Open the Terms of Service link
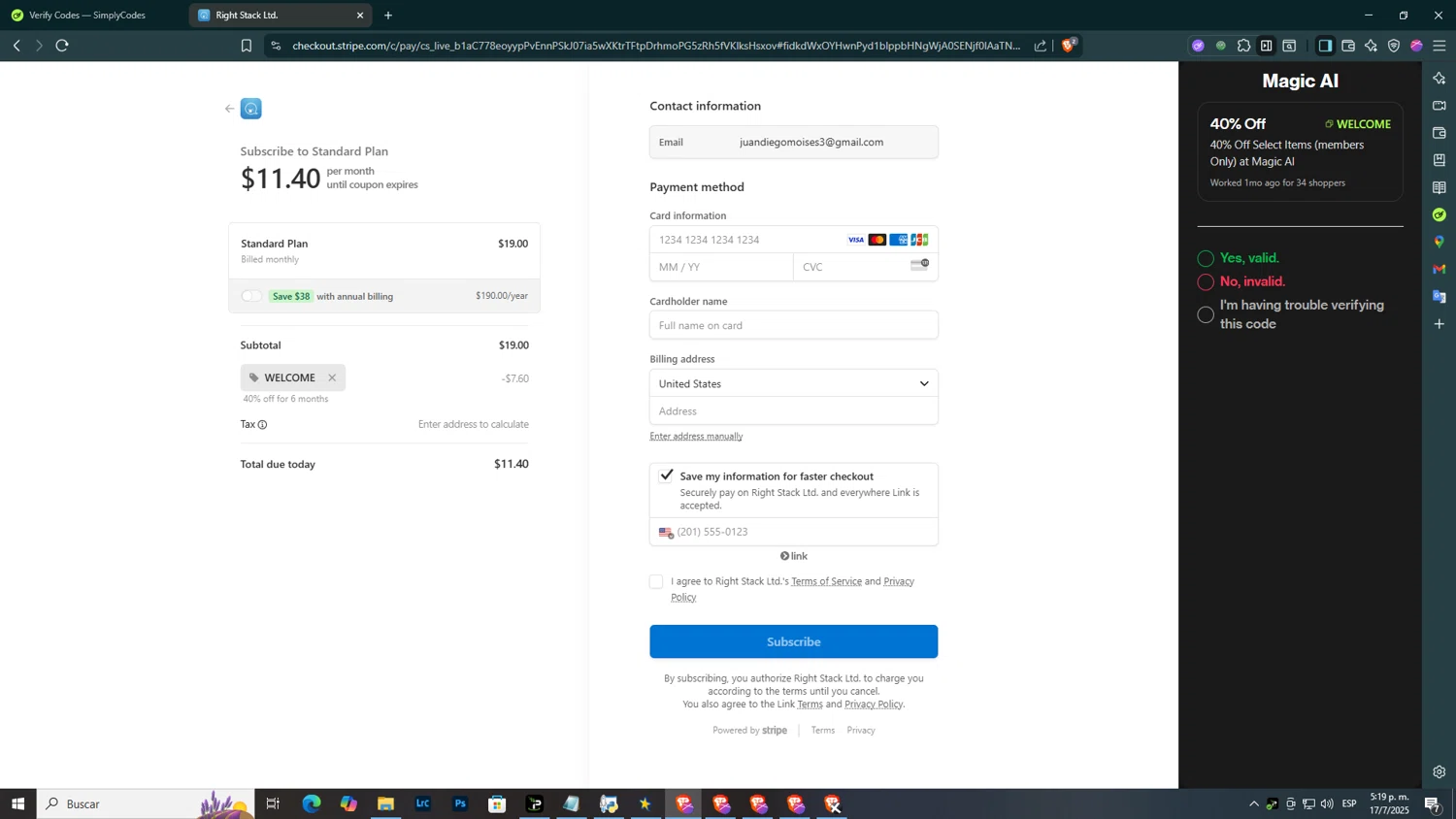Viewport: 1456px width, 819px height. point(826,581)
